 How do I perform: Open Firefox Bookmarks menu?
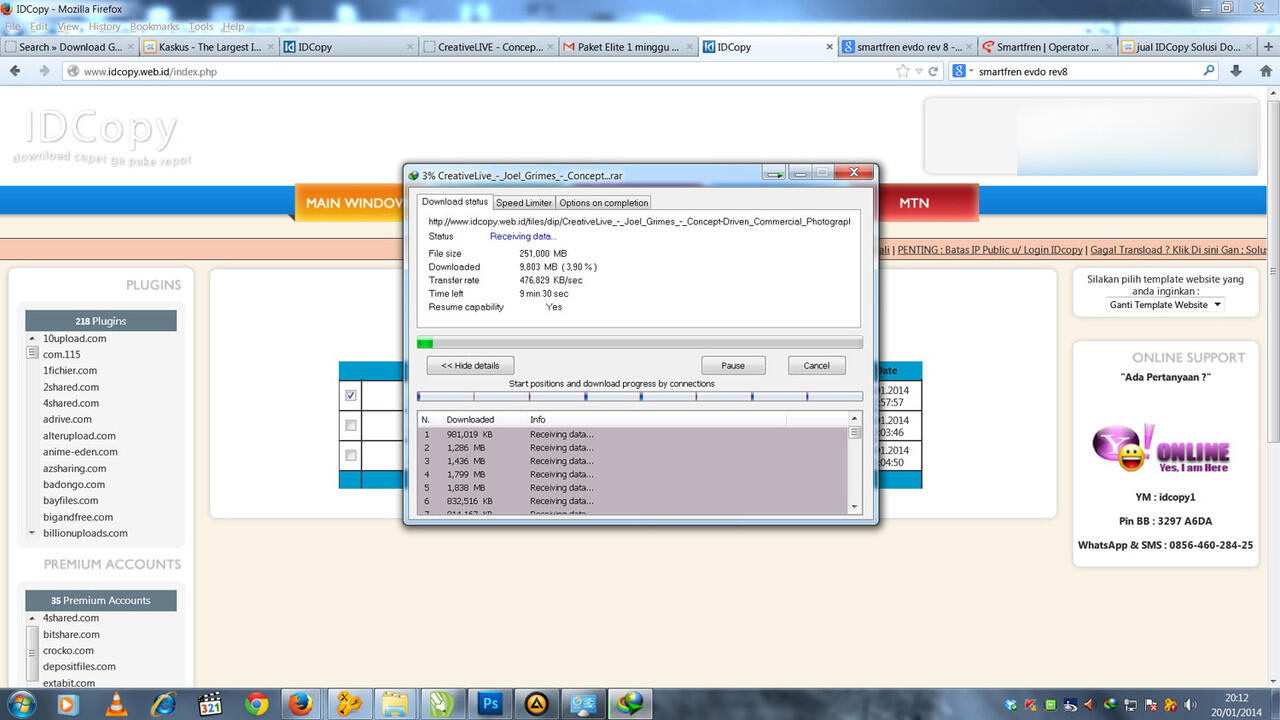(154, 27)
